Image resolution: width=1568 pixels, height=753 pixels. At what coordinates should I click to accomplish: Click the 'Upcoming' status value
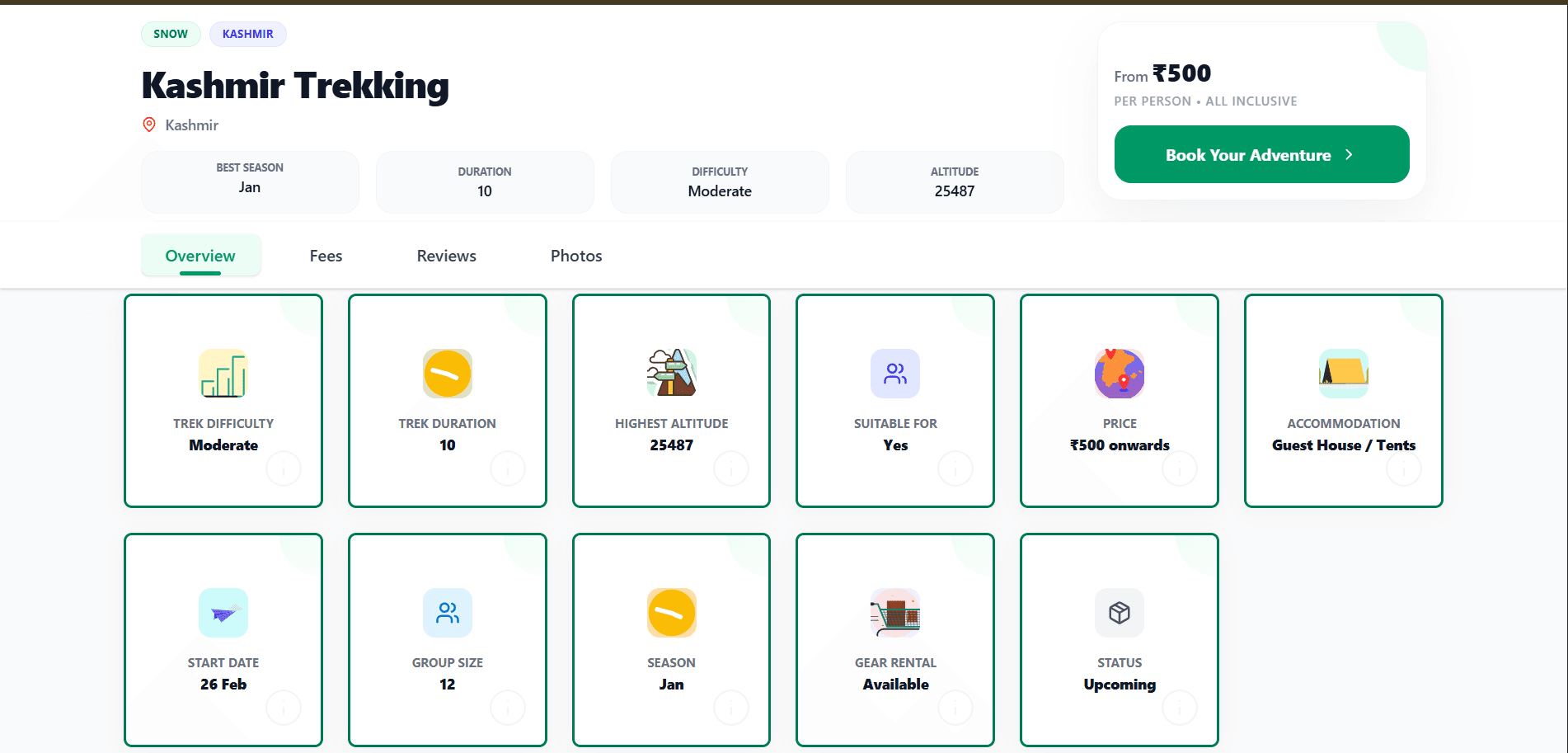pyautogui.click(x=1120, y=685)
